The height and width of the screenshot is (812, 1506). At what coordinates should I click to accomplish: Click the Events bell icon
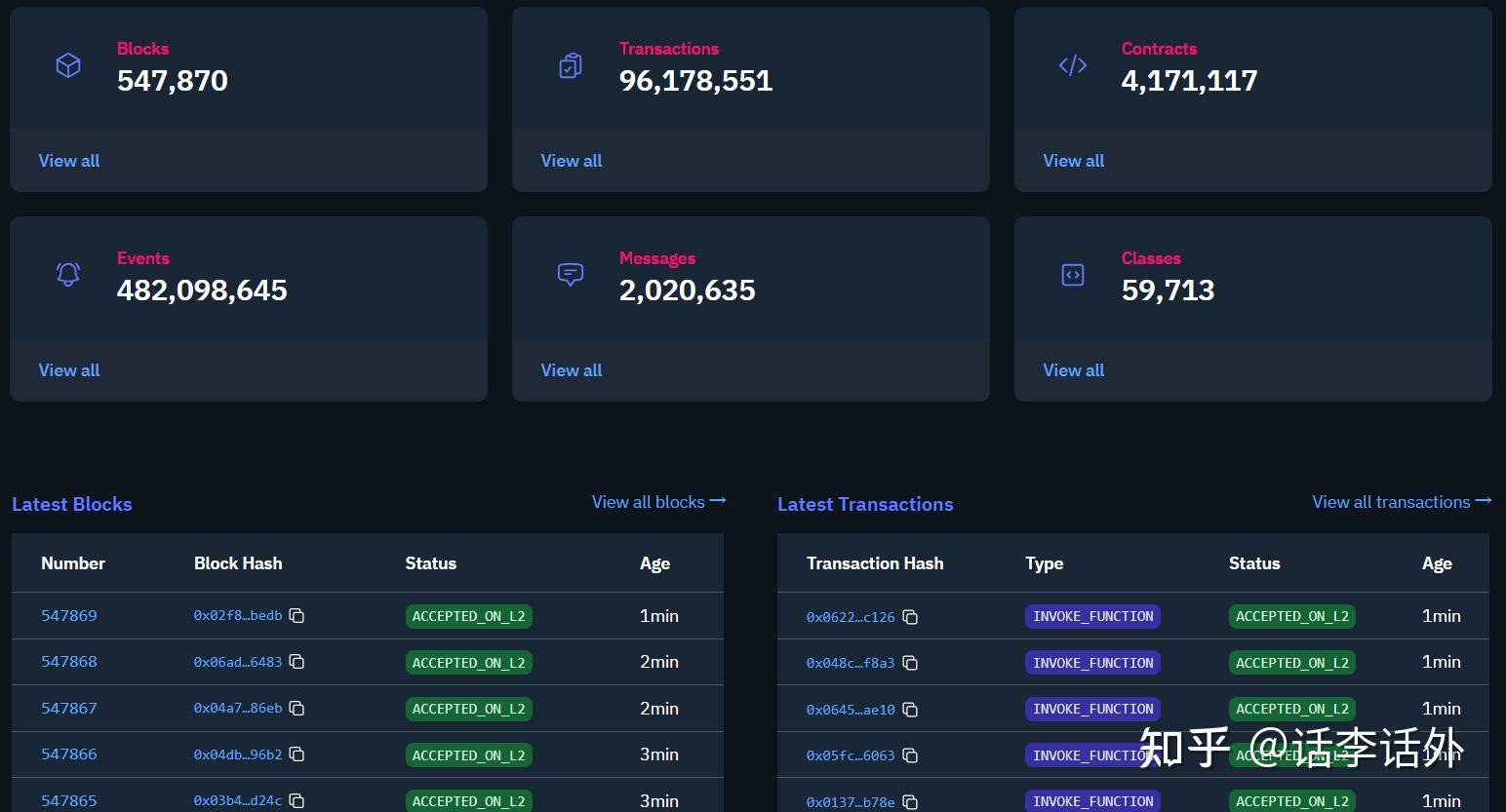[x=68, y=275]
